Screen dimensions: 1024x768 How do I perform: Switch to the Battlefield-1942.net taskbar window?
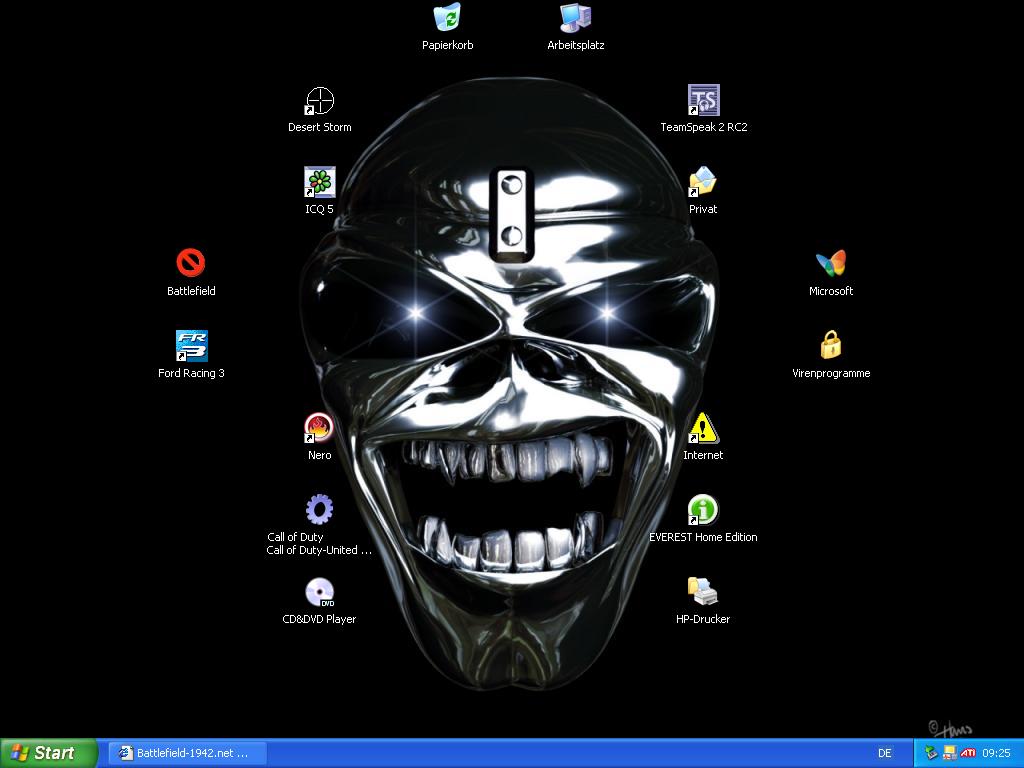pyautogui.click(x=187, y=753)
